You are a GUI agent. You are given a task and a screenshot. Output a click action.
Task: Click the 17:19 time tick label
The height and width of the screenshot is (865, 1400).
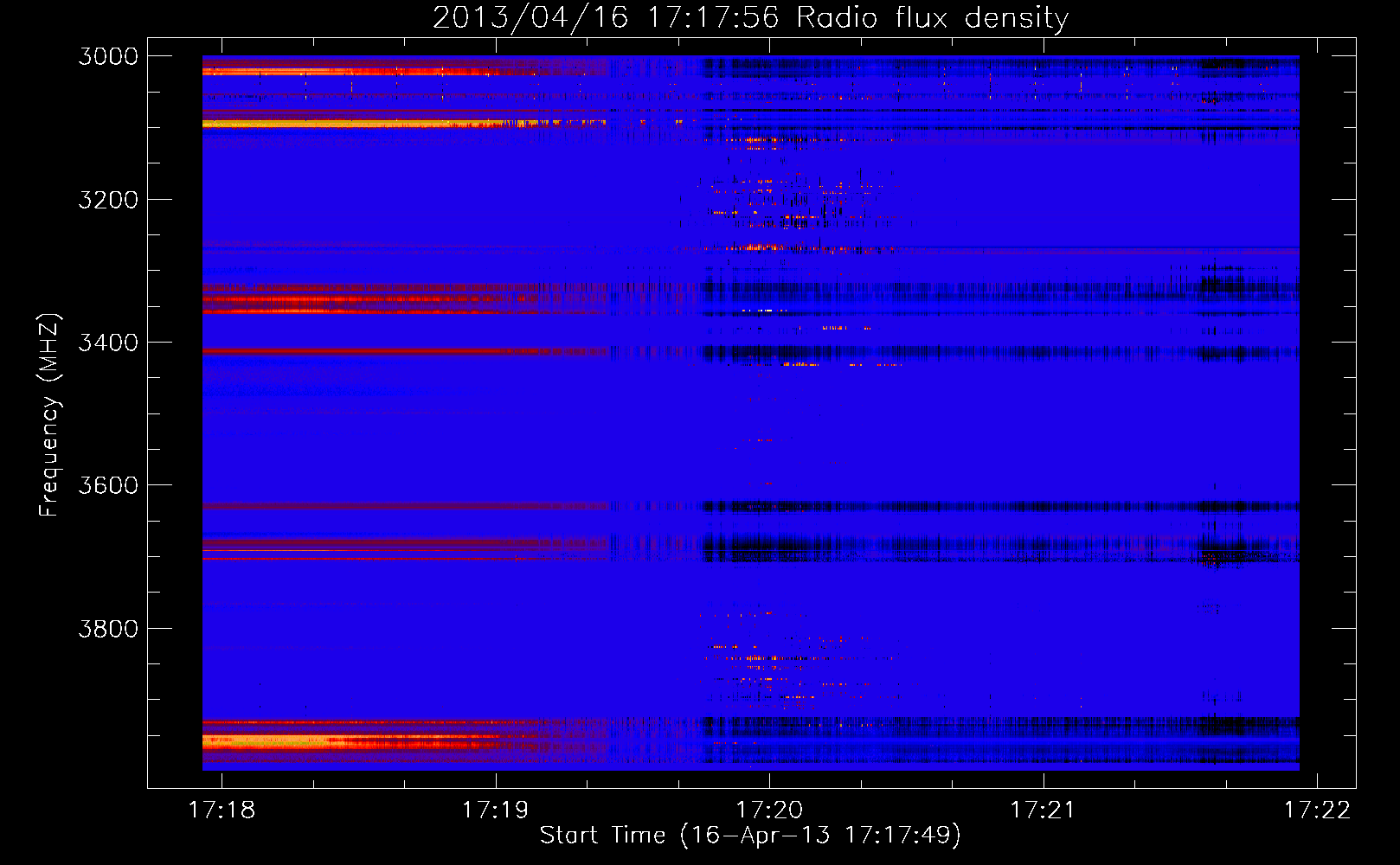(495, 810)
